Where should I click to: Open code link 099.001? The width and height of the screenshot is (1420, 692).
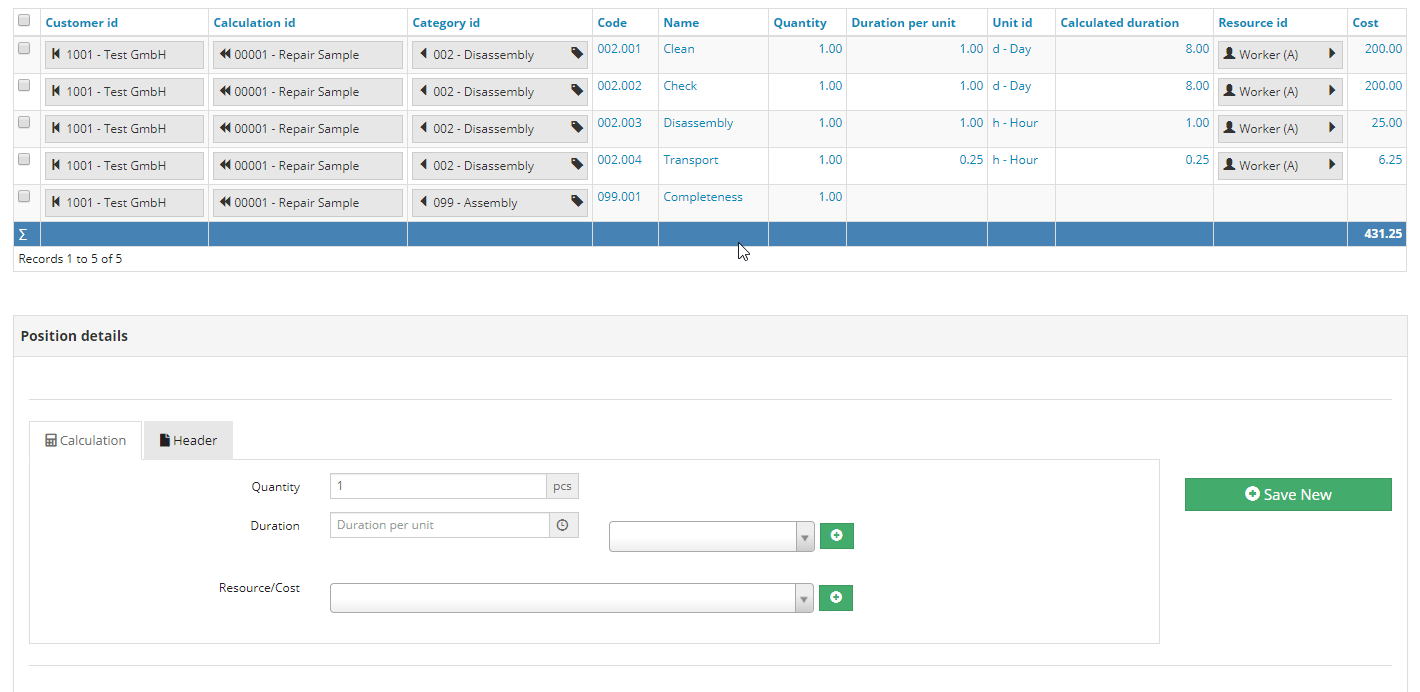point(619,197)
